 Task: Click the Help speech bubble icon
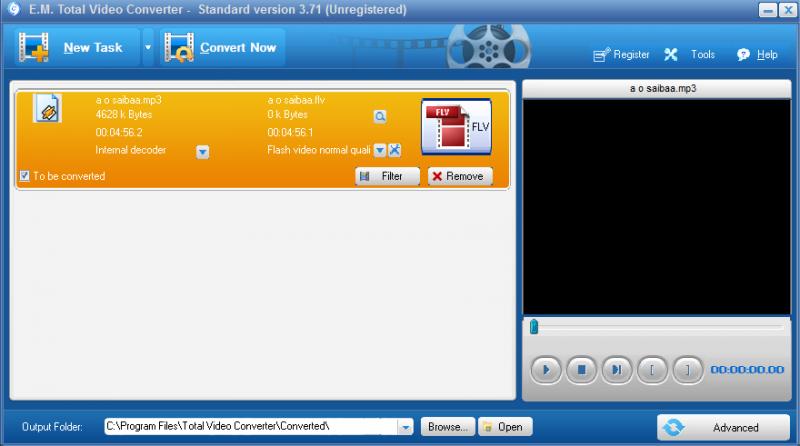click(743, 55)
